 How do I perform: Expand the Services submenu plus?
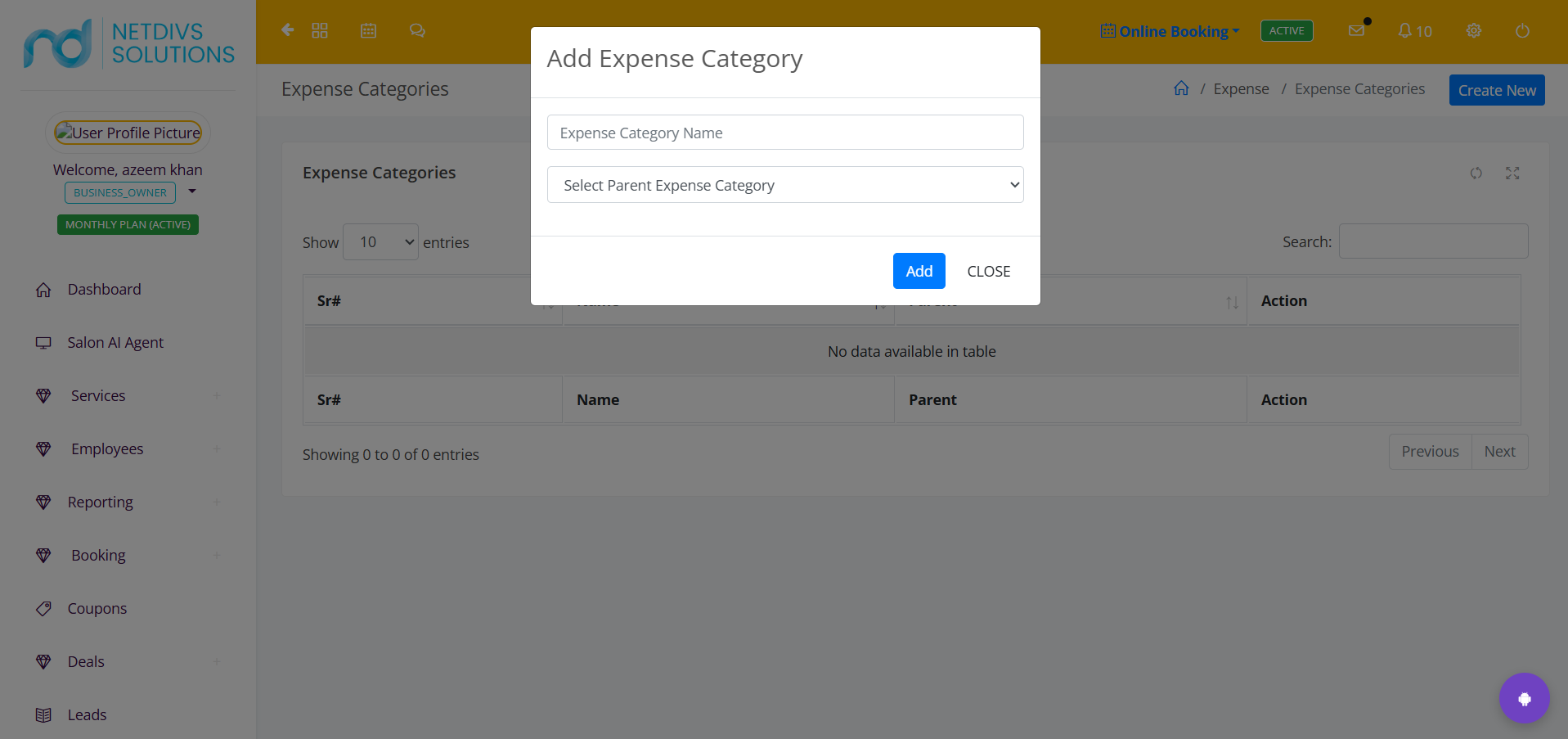point(217,396)
